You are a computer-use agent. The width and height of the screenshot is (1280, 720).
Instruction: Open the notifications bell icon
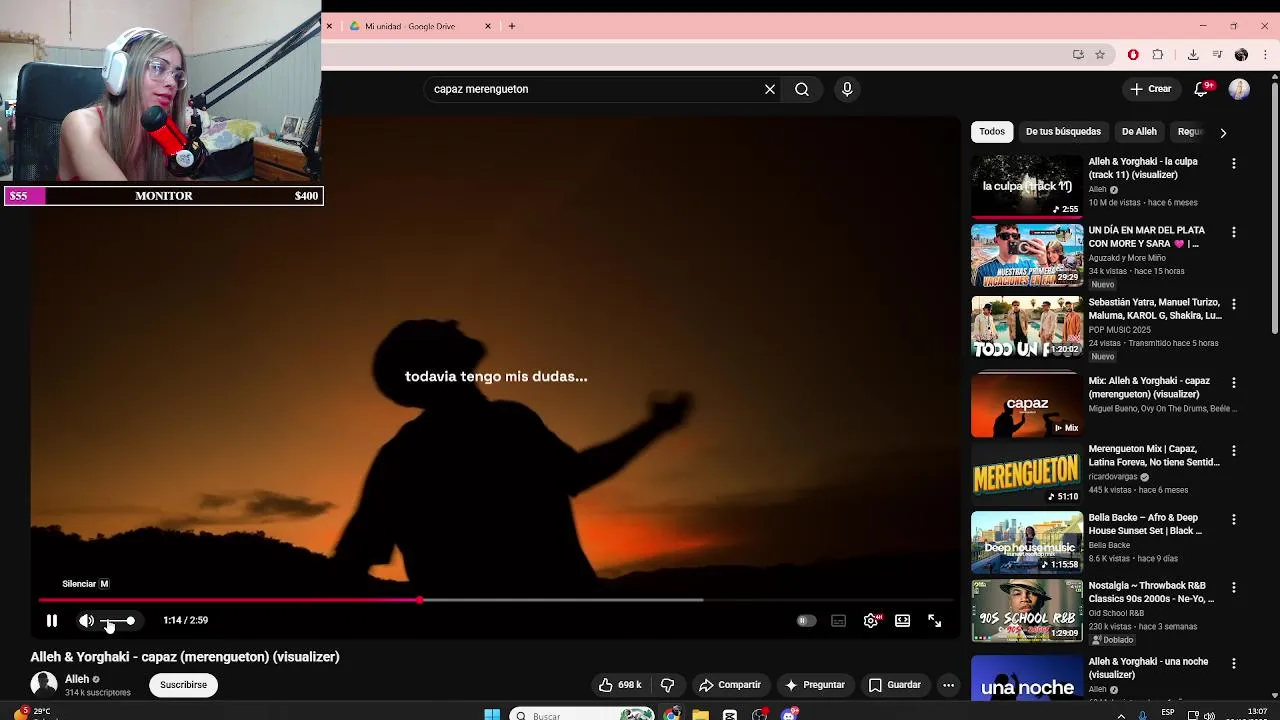(x=1201, y=89)
